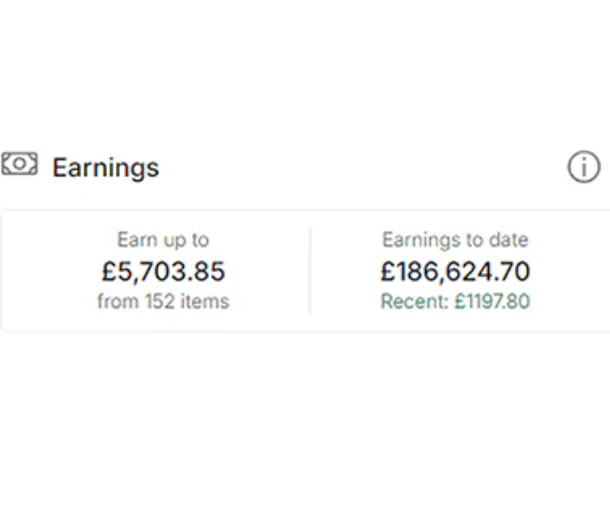Screen dimensions: 610x520
Task: Select the Earnings section heading
Action: (105, 167)
